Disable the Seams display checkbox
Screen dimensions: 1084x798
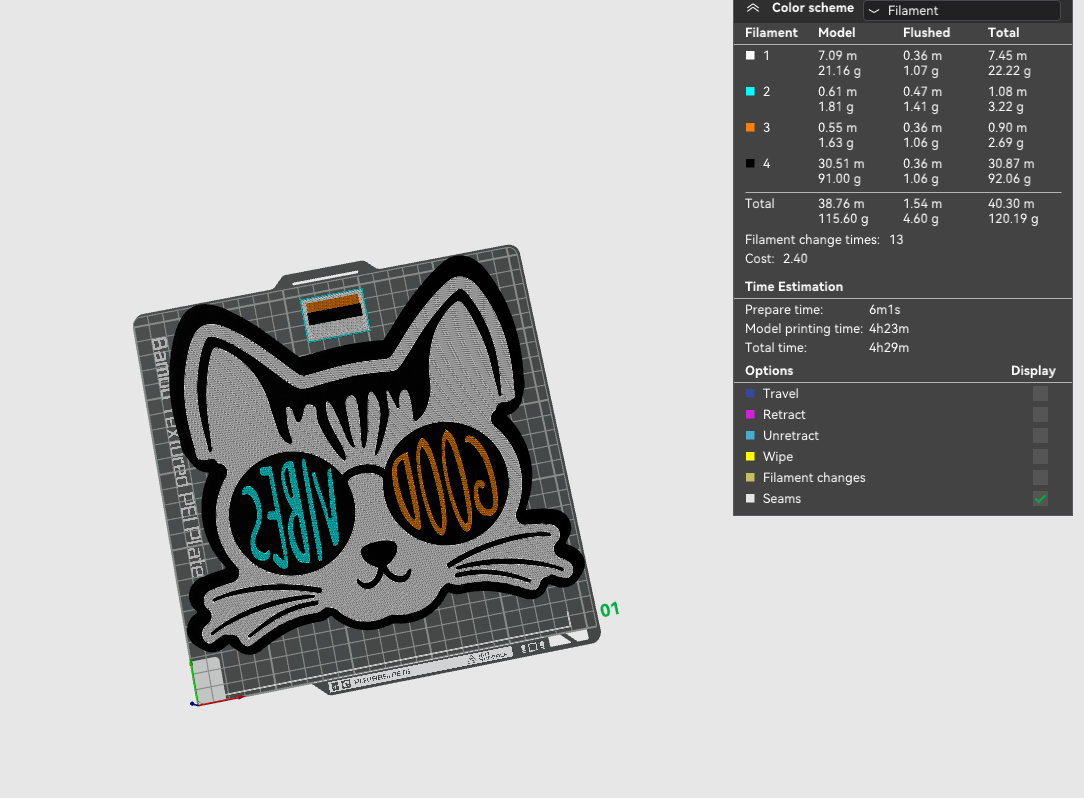1040,498
